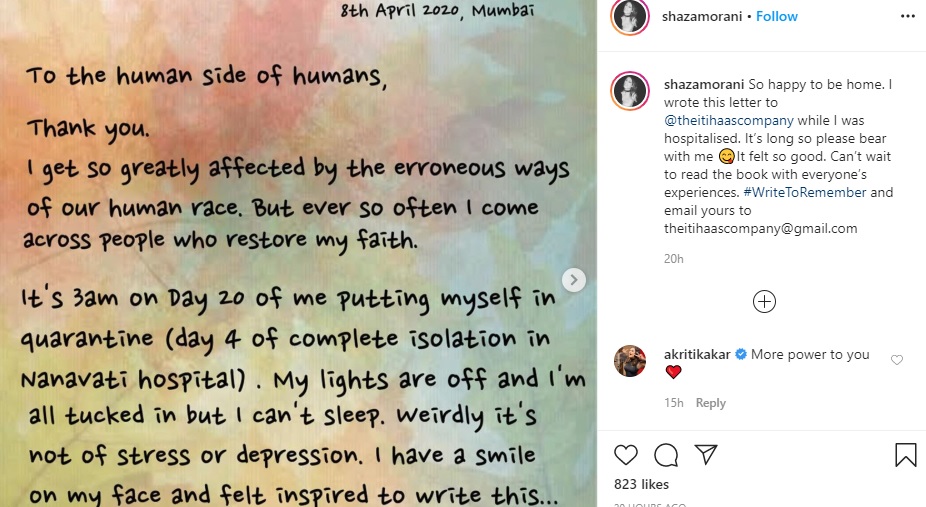Screen dimensions: 926x507
Task: Open shazamorani's header profile picture
Action: coord(629,18)
